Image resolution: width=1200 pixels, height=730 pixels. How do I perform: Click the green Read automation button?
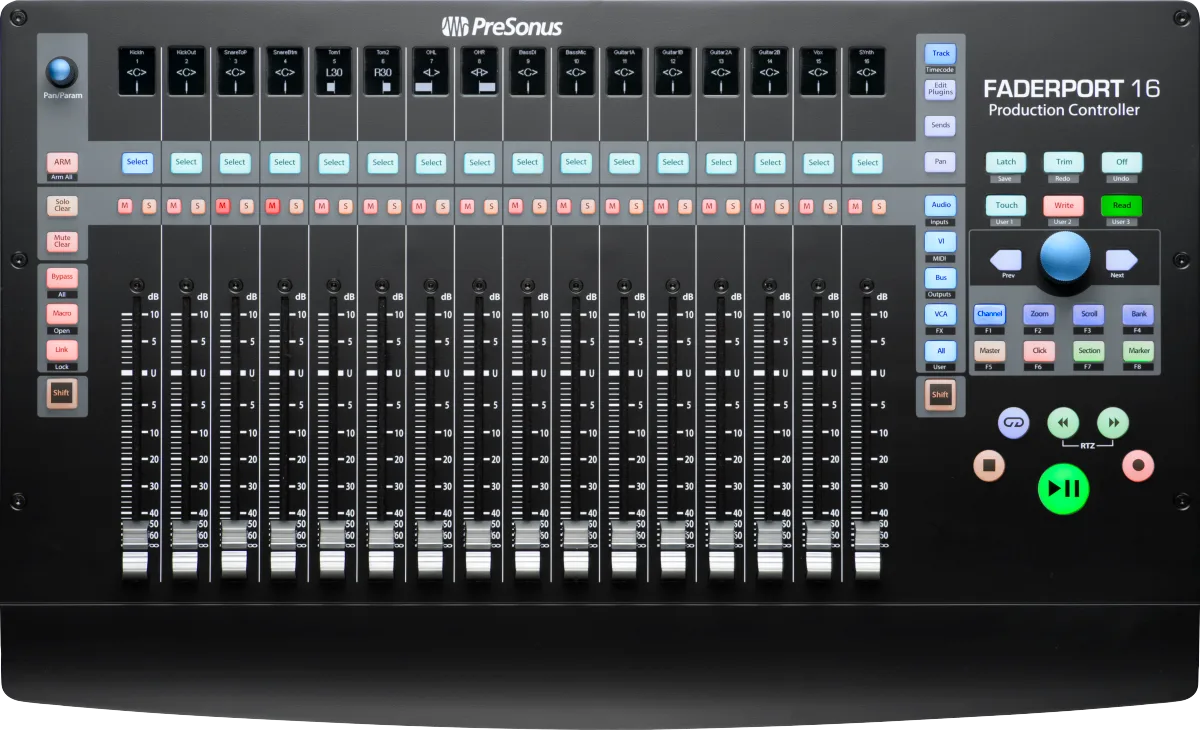(1122, 206)
